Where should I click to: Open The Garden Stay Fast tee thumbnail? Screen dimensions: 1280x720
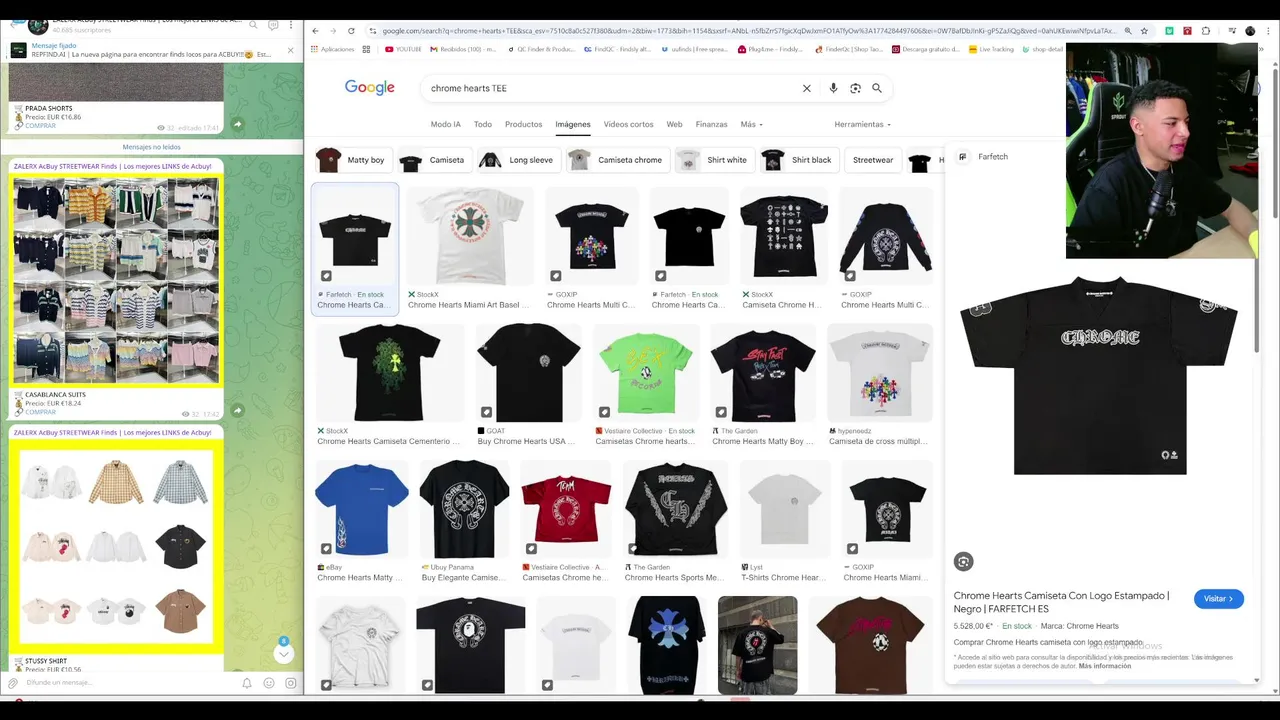[x=763, y=373]
